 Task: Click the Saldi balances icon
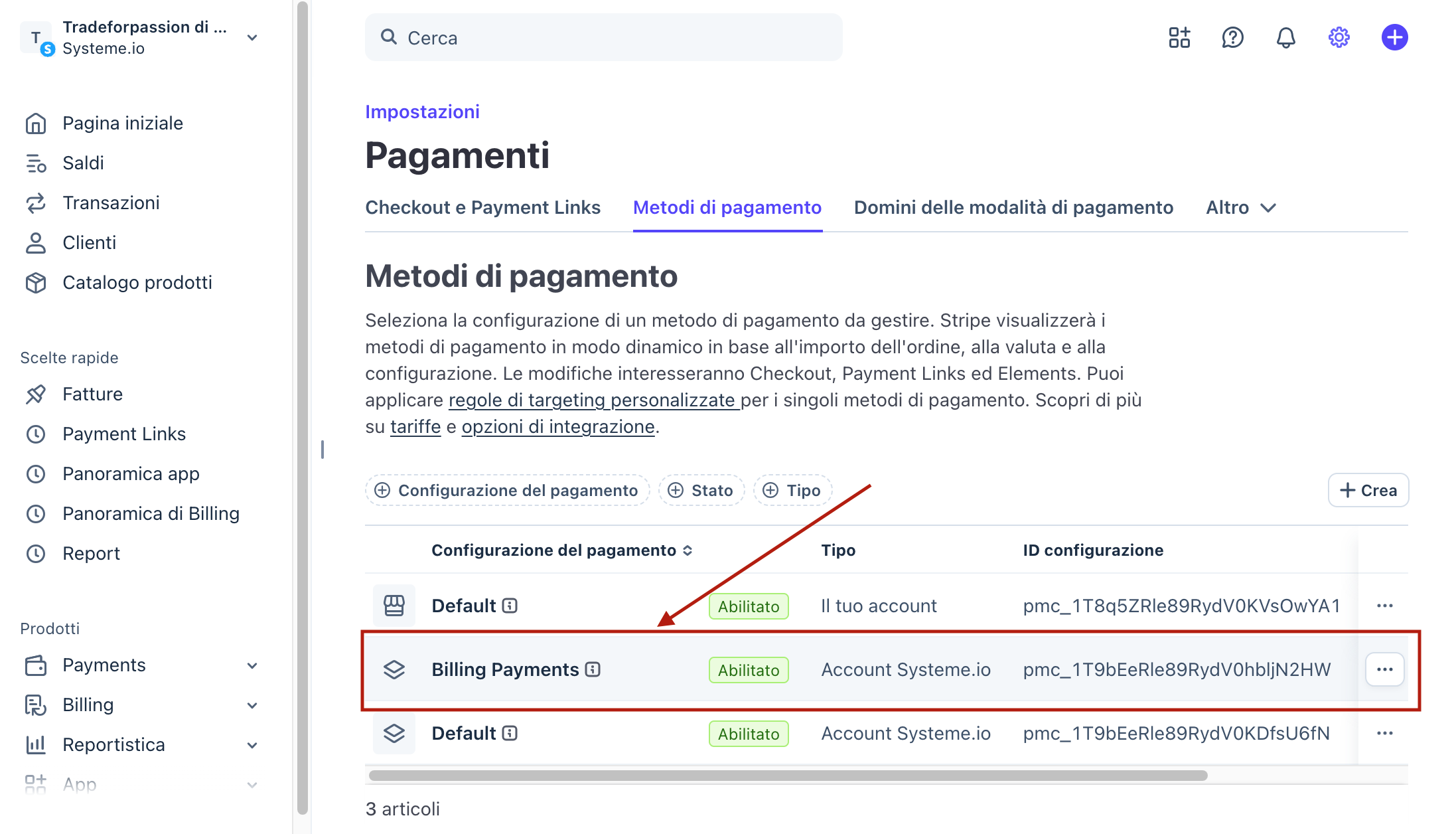[x=36, y=163]
